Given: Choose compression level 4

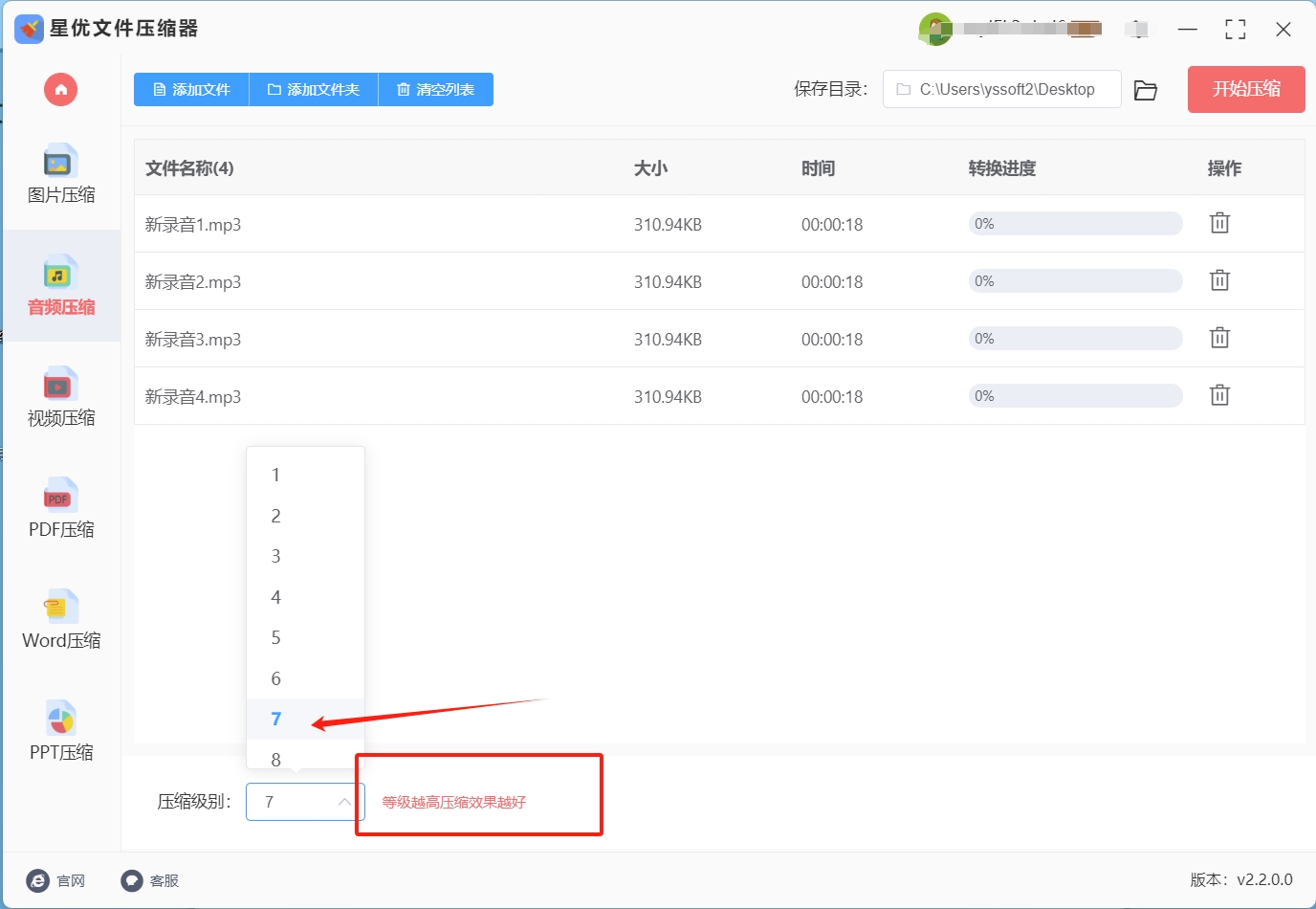Looking at the screenshot, I should coord(305,597).
